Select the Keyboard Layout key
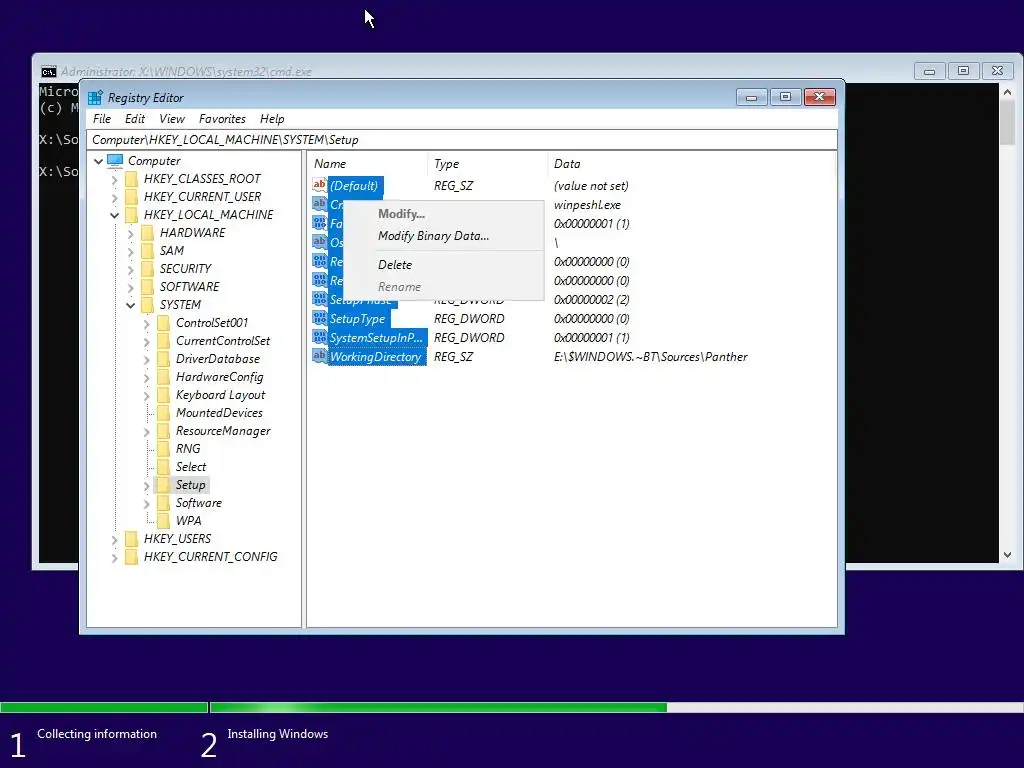Screen dimensions: 1024x768 coord(220,395)
